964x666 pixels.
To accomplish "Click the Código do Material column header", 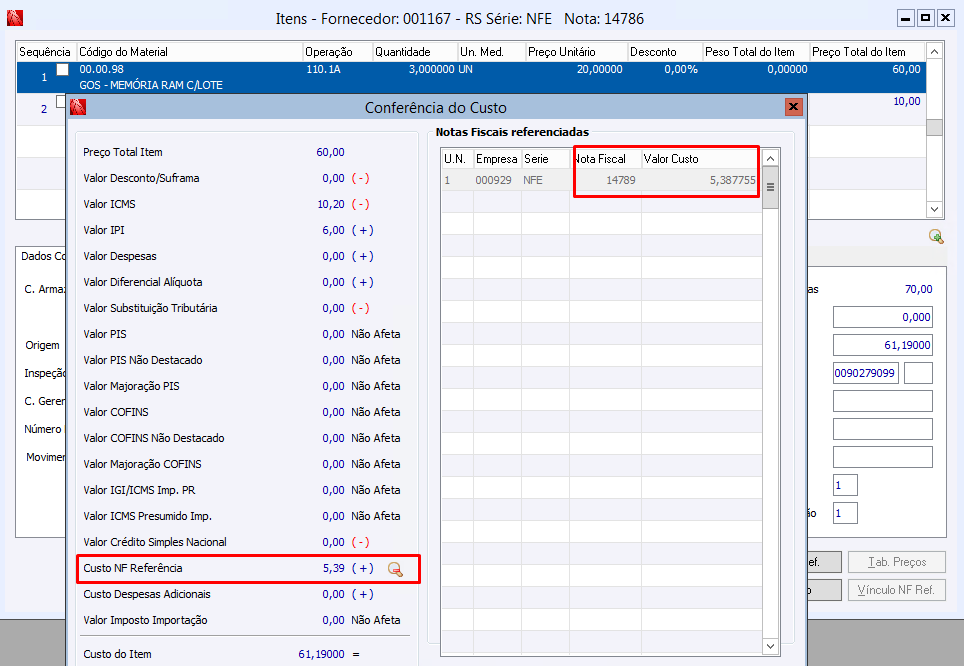I will (189, 52).
